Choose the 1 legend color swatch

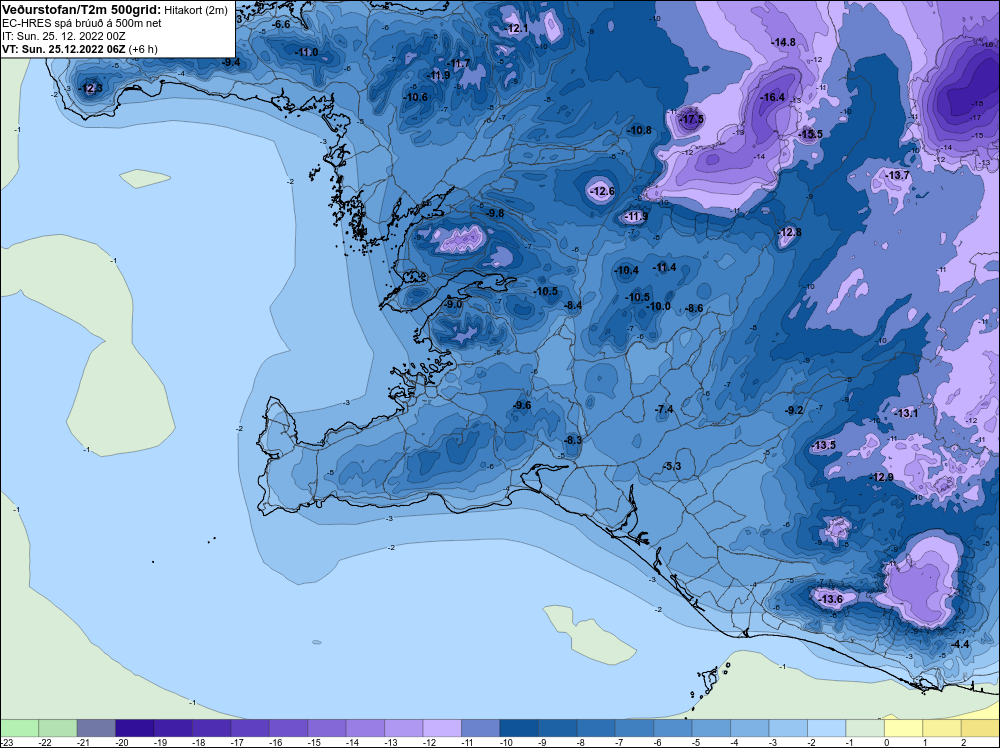click(942, 728)
